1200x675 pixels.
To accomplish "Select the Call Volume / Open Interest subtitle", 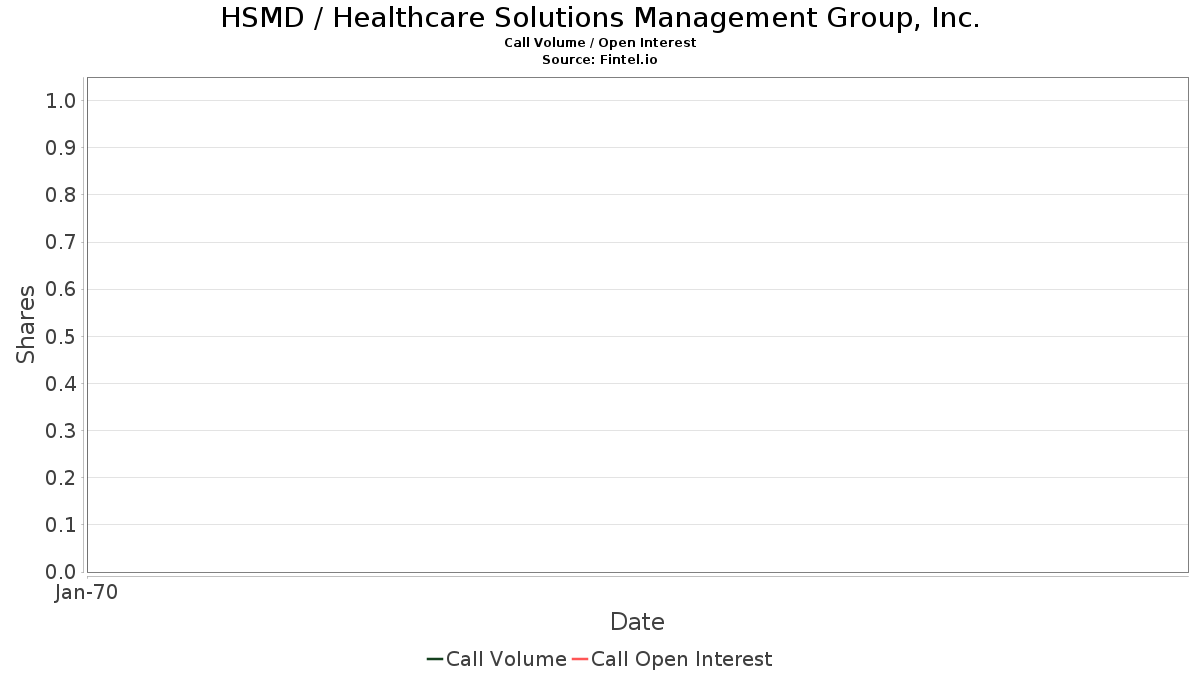I will pos(600,43).
